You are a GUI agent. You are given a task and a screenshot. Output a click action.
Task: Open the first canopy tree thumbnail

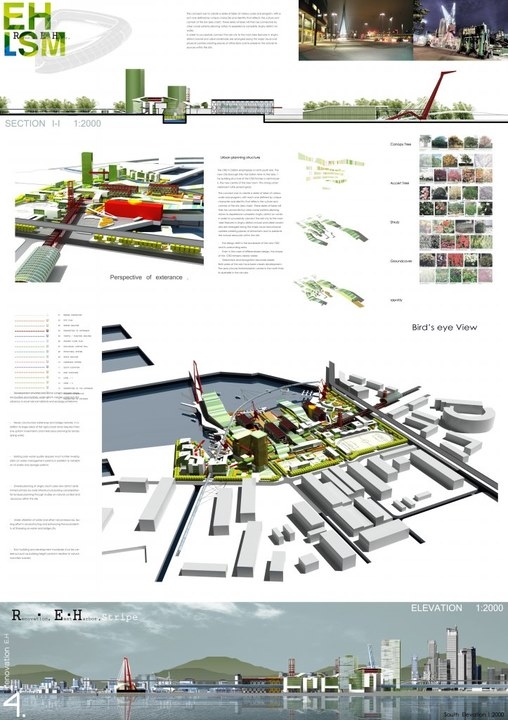click(x=425, y=141)
